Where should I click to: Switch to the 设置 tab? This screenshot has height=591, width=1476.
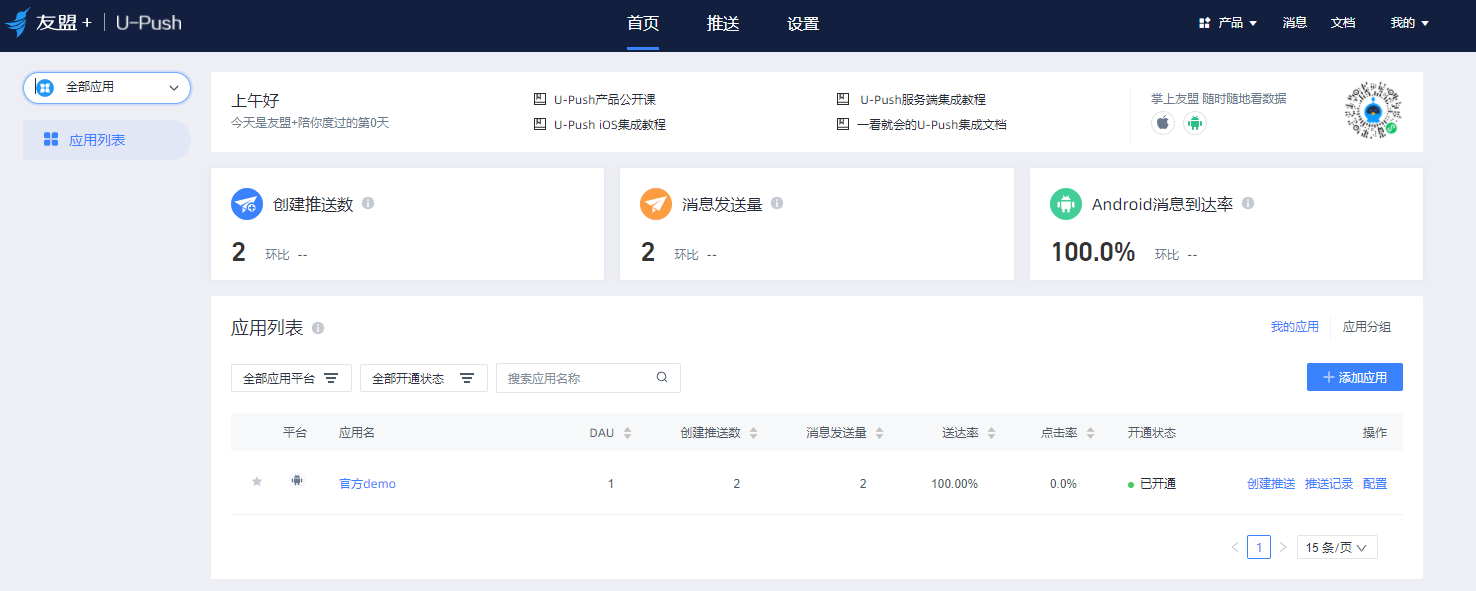point(803,24)
